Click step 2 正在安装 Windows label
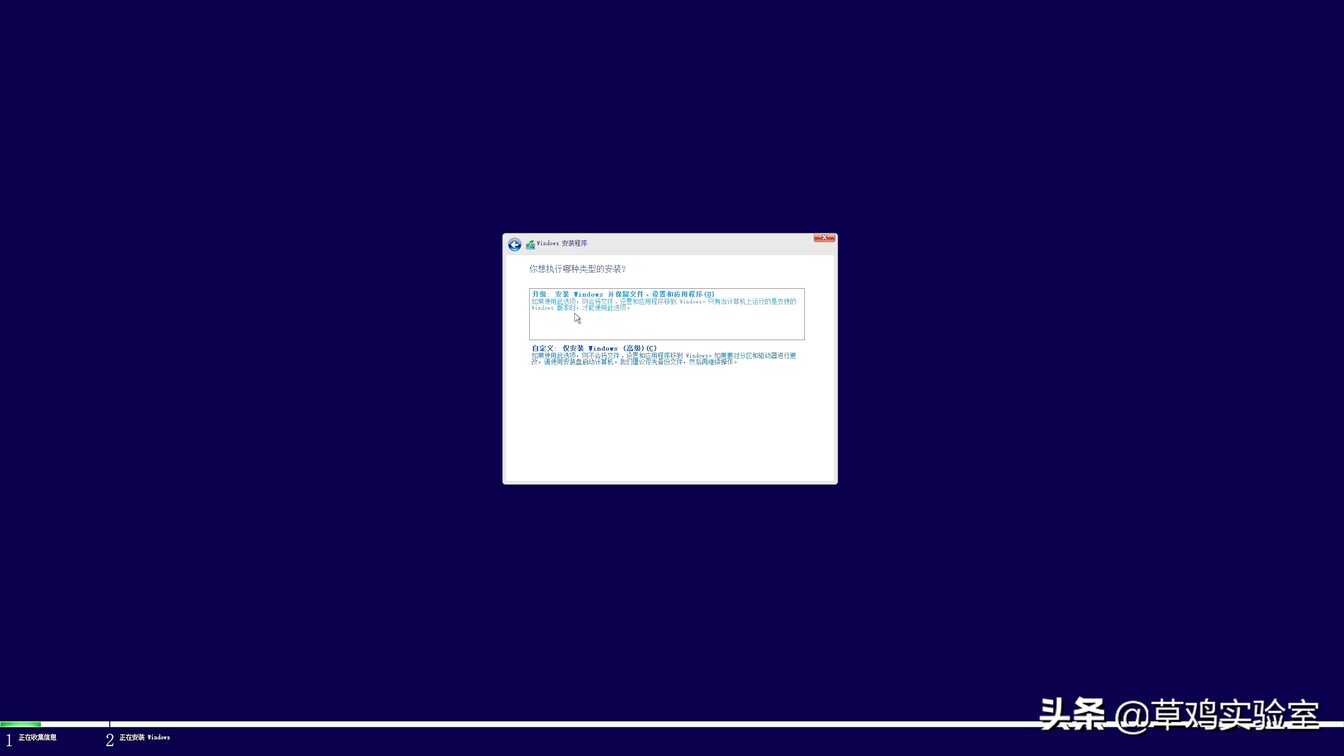The image size is (1344, 756). click(145, 738)
